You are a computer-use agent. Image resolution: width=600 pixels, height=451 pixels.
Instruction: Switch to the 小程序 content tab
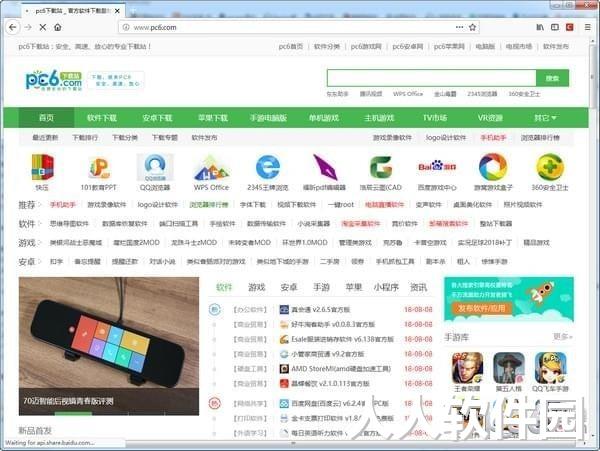pyautogui.click(x=386, y=287)
